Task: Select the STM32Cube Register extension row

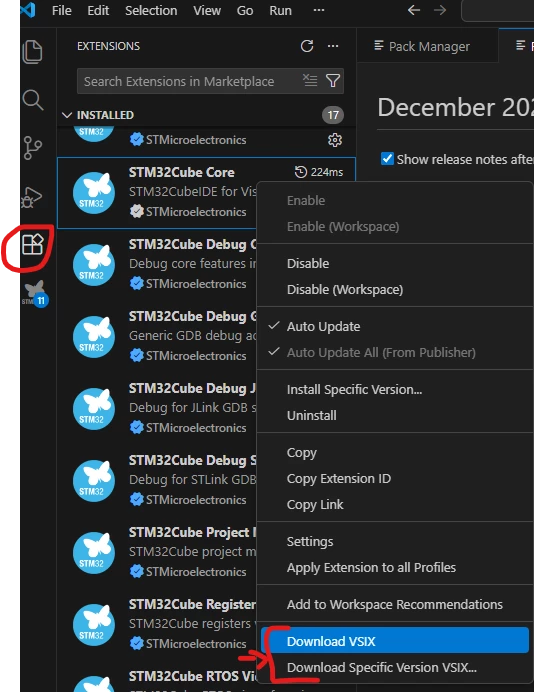Action: [x=158, y=624]
